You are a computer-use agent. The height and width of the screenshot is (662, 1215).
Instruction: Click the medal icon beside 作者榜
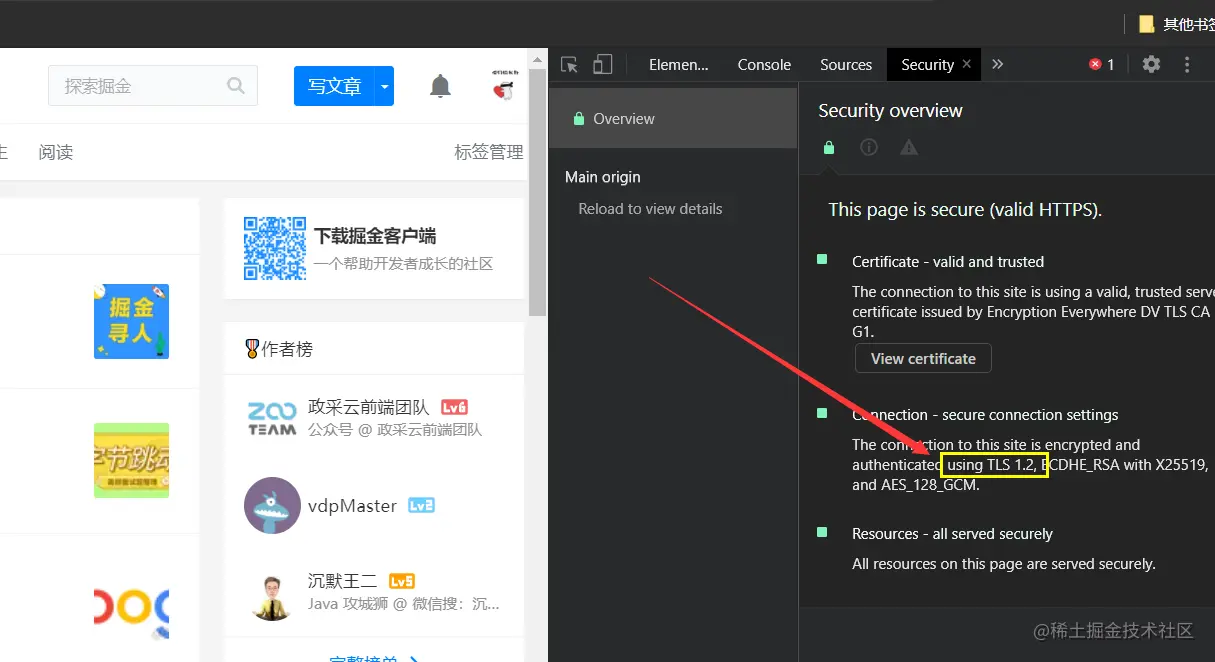pyautogui.click(x=252, y=349)
